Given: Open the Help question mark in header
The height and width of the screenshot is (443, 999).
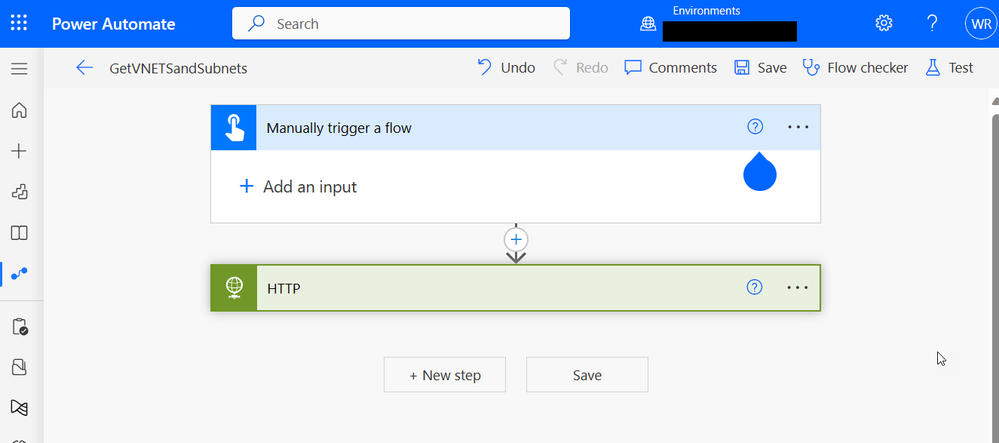Looking at the screenshot, I should click(932, 24).
